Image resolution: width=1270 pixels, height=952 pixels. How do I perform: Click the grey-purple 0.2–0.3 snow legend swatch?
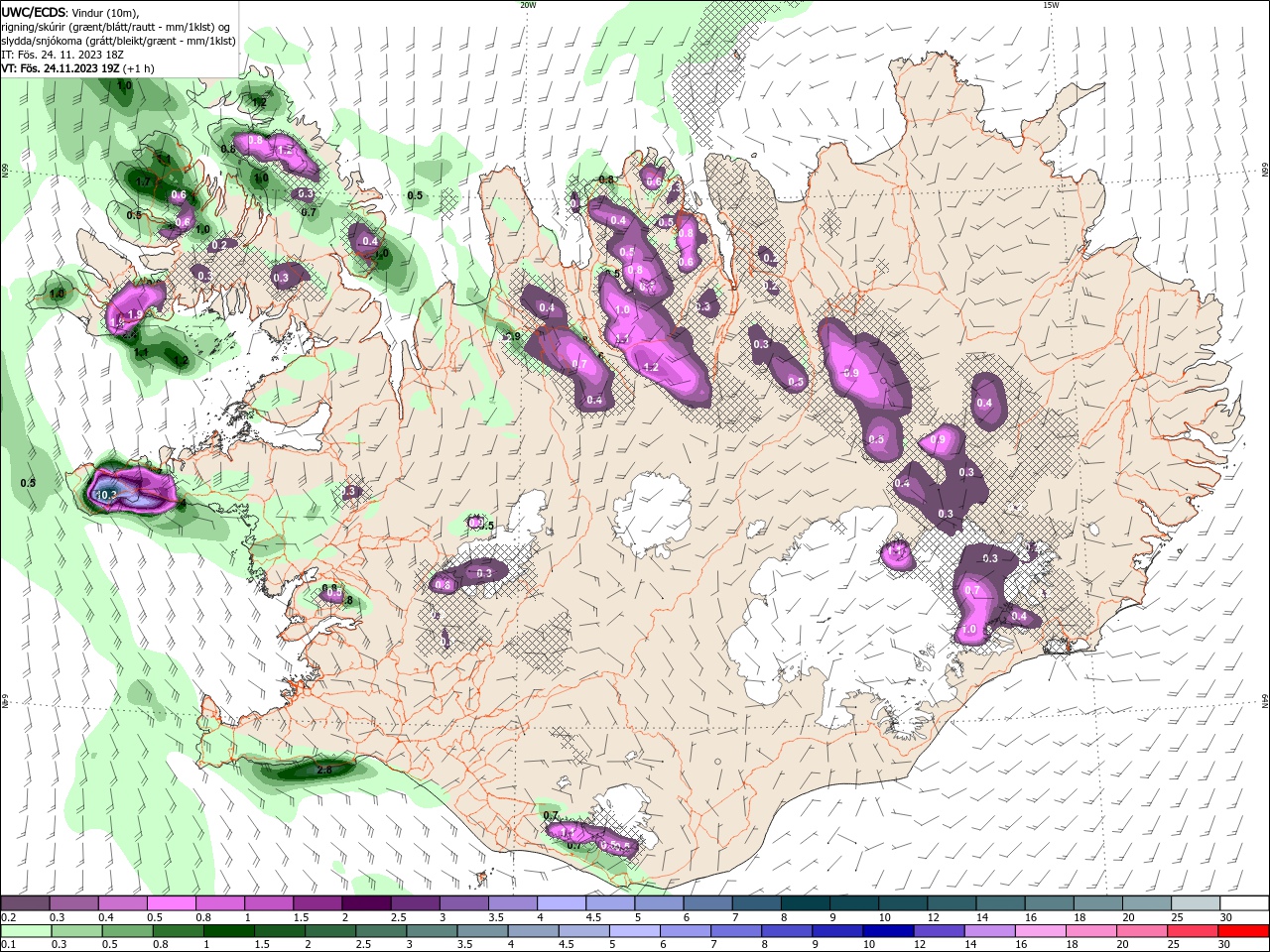tap(25, 903)
